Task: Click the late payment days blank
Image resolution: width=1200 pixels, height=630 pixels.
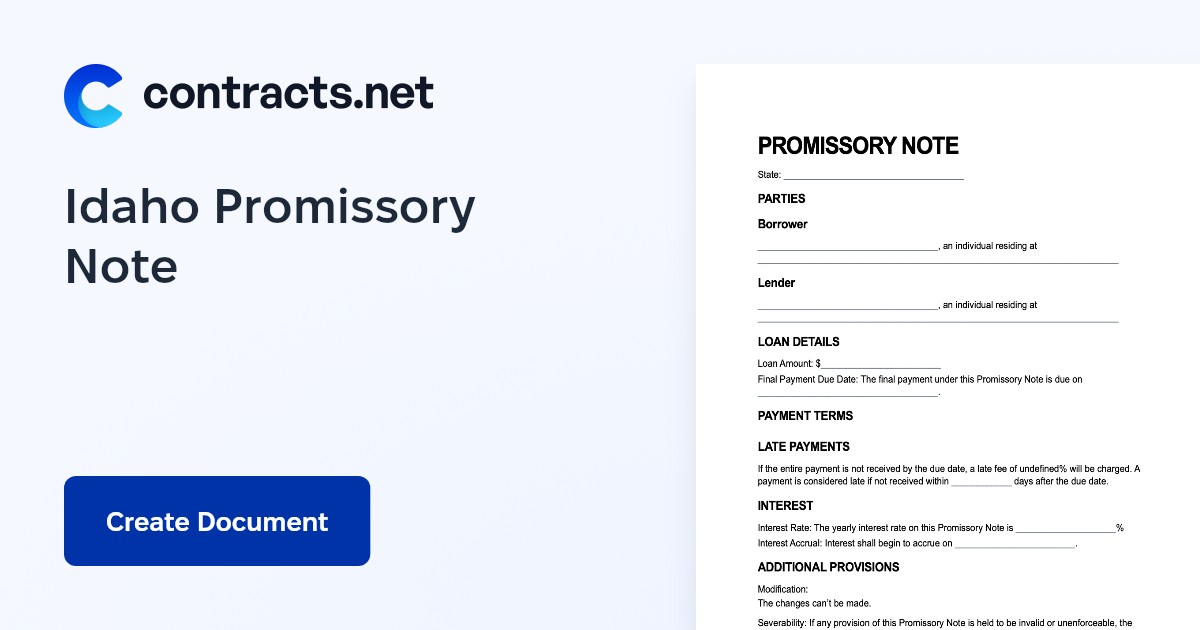Action: pos(981,483)
